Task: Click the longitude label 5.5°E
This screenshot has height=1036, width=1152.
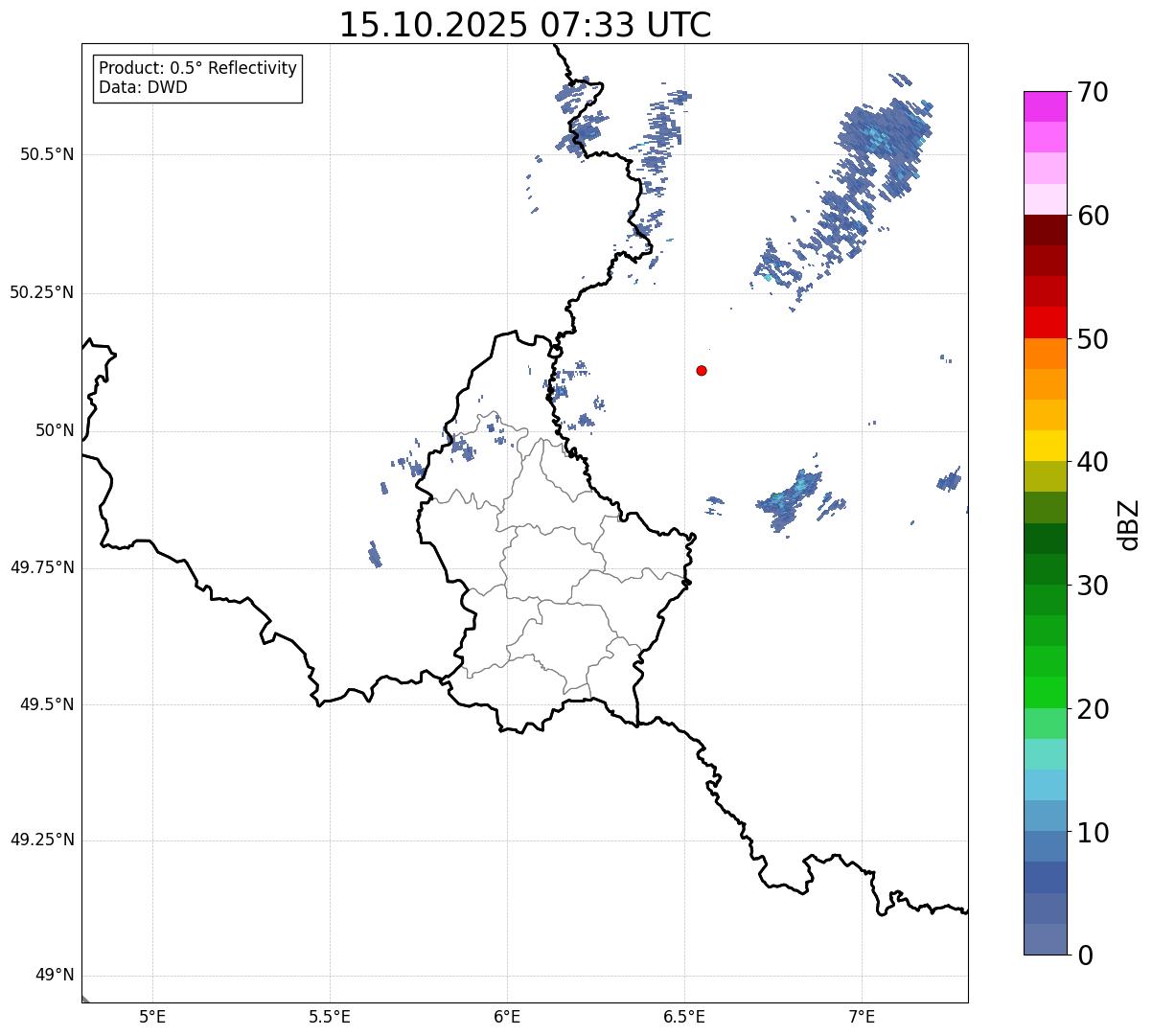Action: 330,1016
